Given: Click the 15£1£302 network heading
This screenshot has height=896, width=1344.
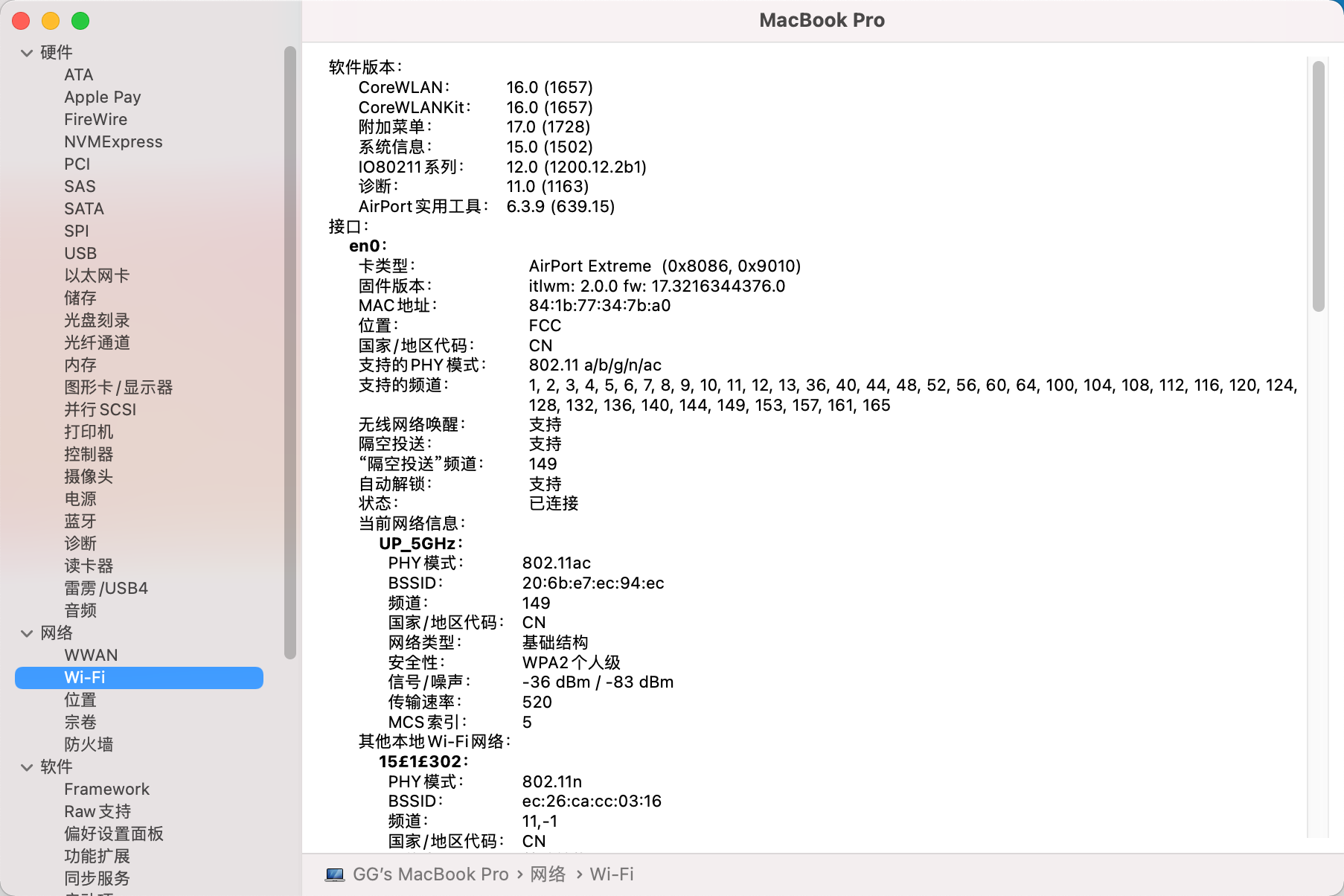Looking at the screenshot, I should [423, 762].
